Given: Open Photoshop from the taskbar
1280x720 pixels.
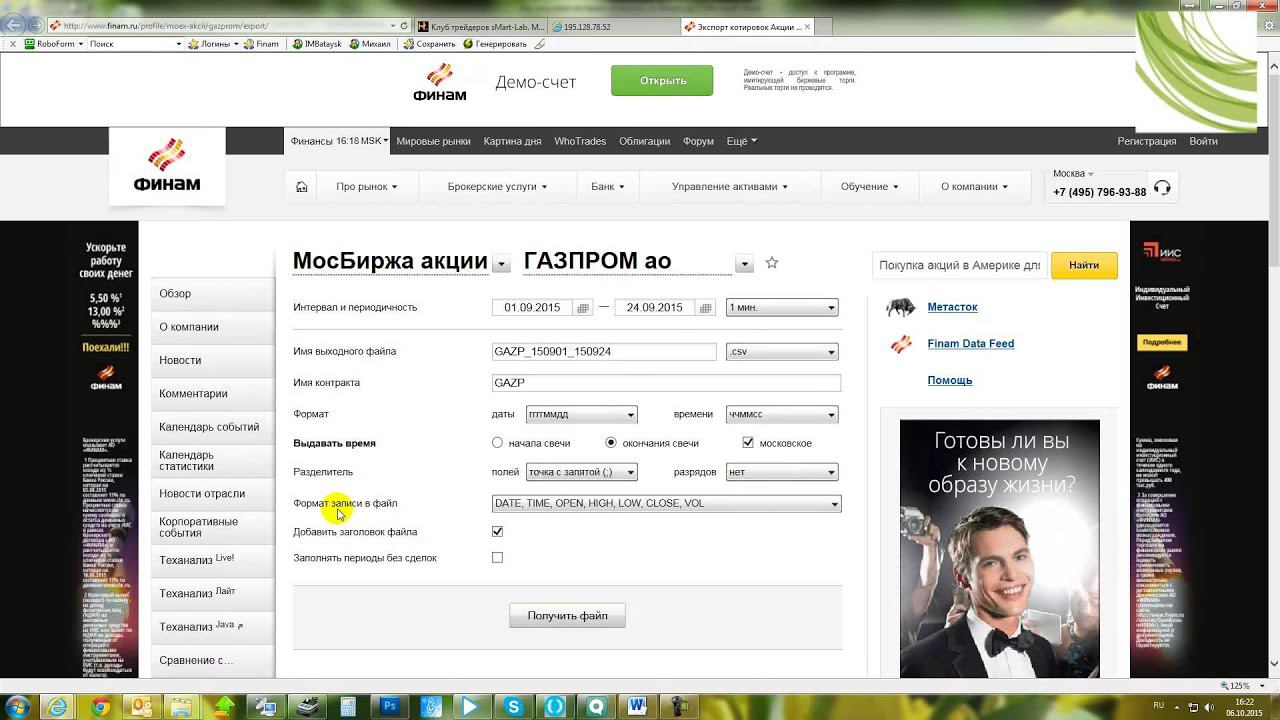Looking at the screenshot, I should pos(390,706).
